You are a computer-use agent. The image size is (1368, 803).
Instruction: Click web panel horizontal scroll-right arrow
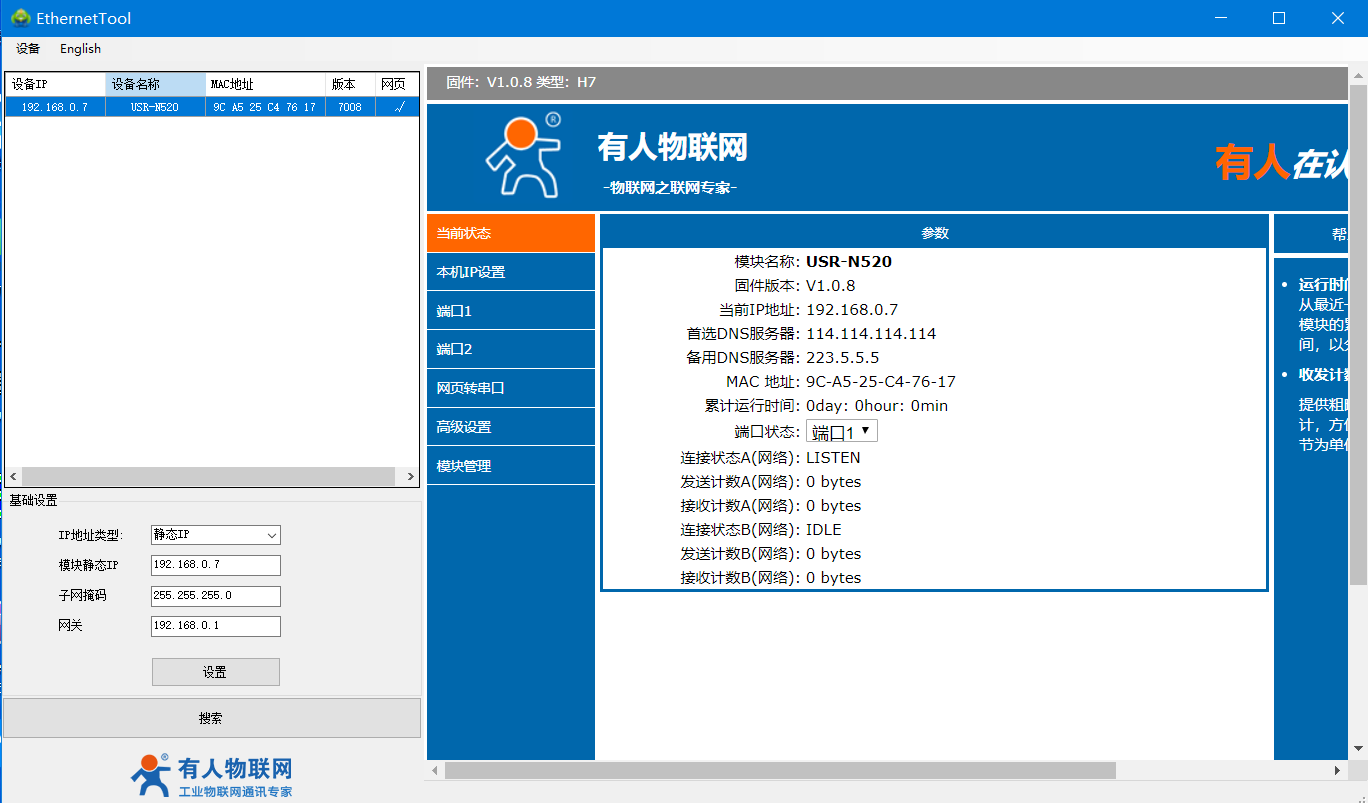coord(1338,770)
